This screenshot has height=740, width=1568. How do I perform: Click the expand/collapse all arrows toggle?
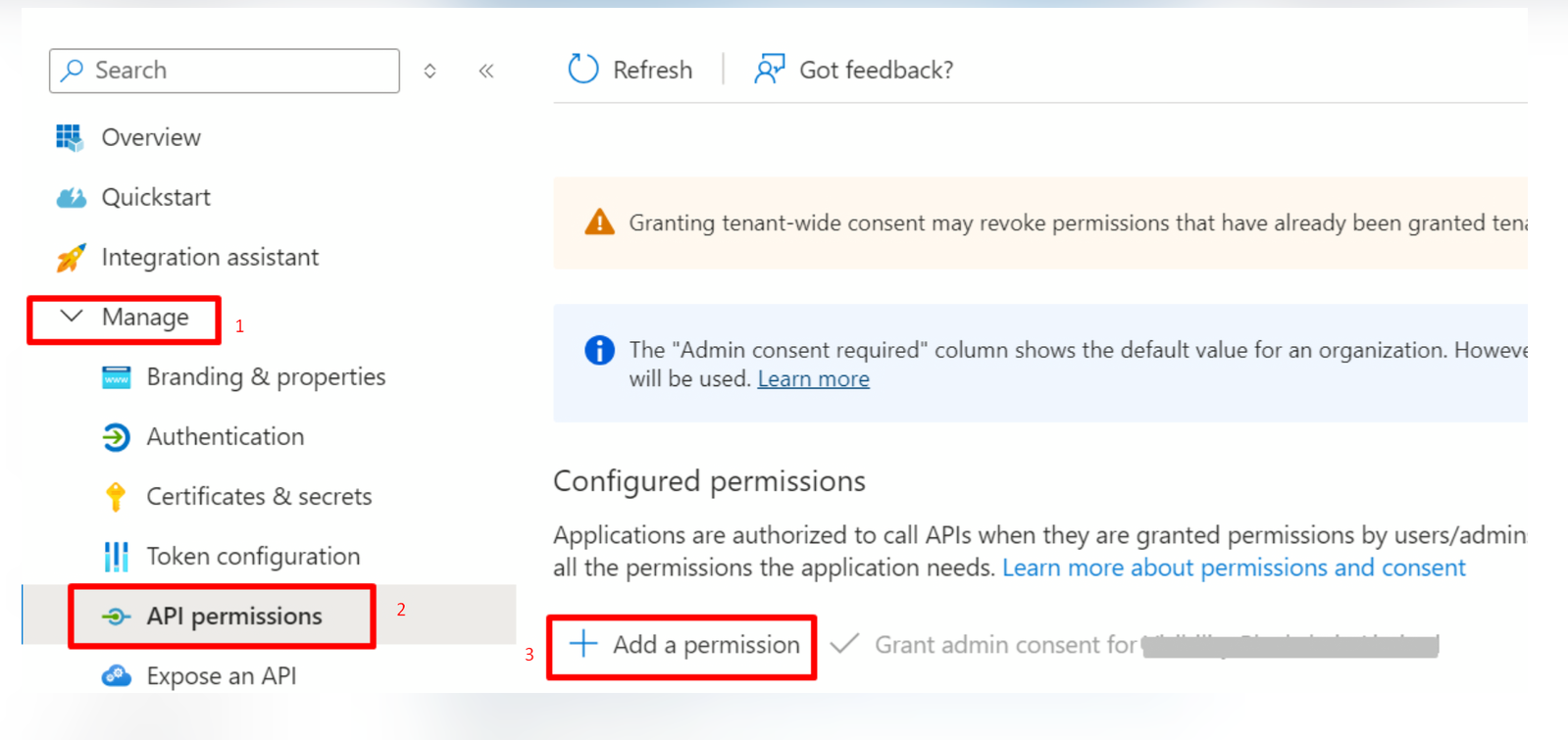(430, 71)
